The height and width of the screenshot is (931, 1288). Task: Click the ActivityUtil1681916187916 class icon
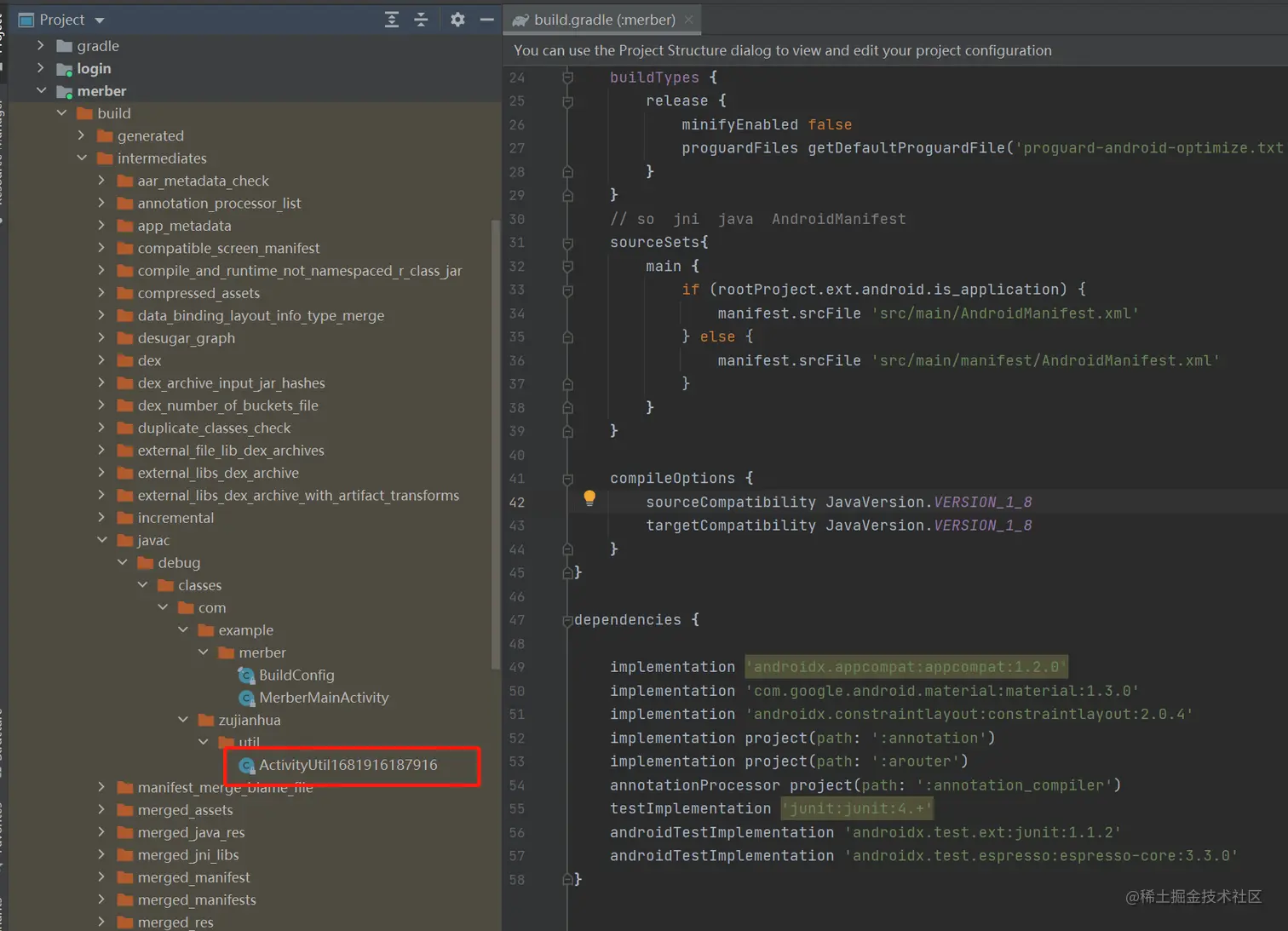247,765
